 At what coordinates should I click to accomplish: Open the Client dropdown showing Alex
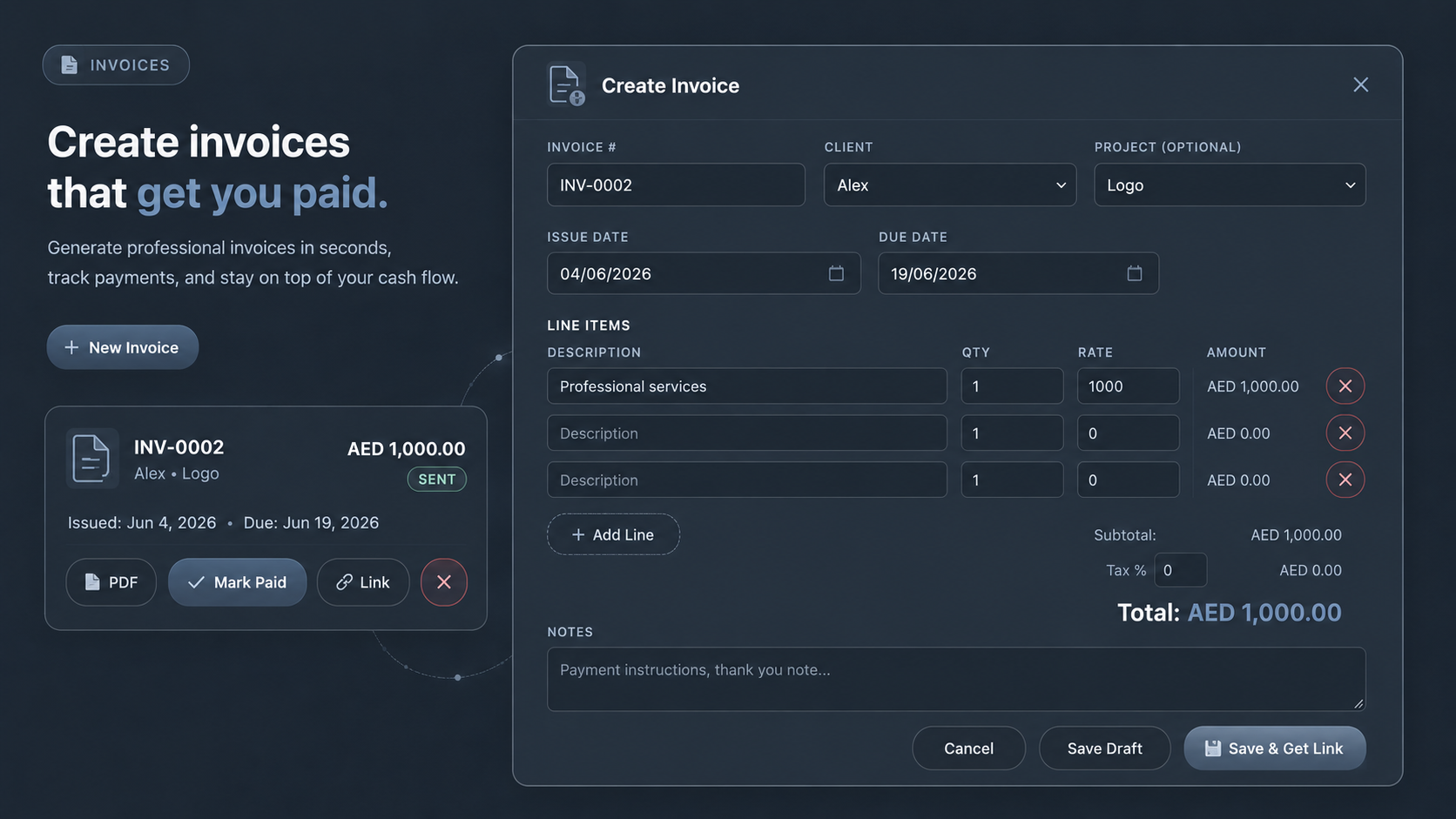click(950, 185)
